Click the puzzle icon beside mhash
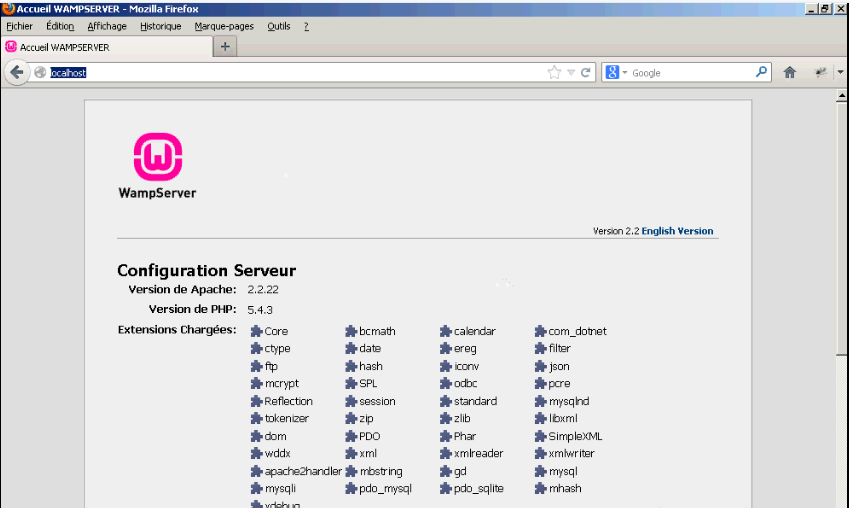 (x=540, y=489)
